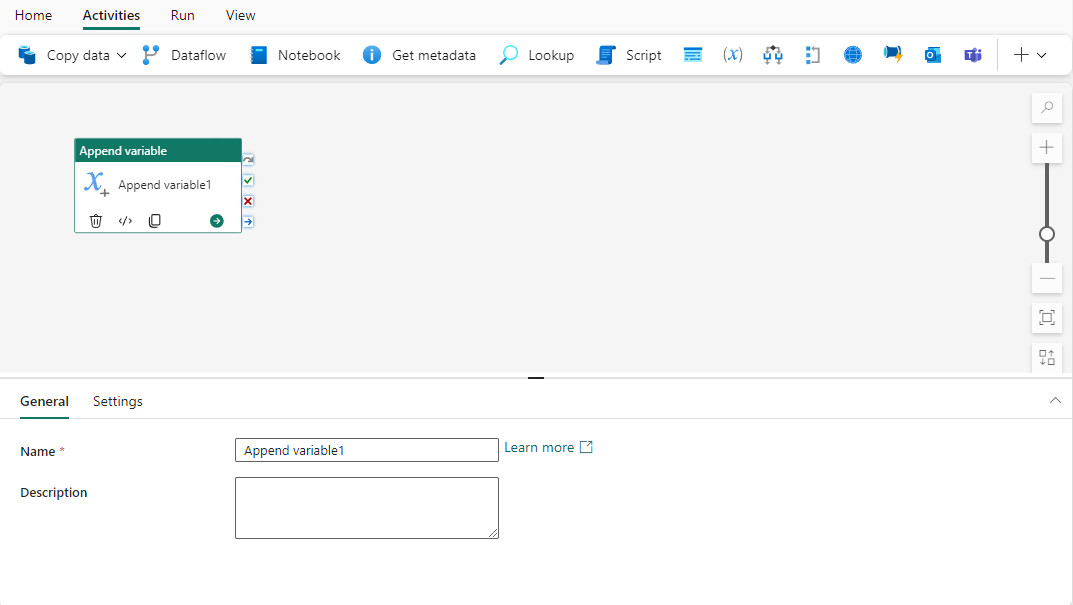Image resolution: width=1073 pixels, height=605 pixels.
Task: Add a Get metadata activity
Action: [419, 55]
